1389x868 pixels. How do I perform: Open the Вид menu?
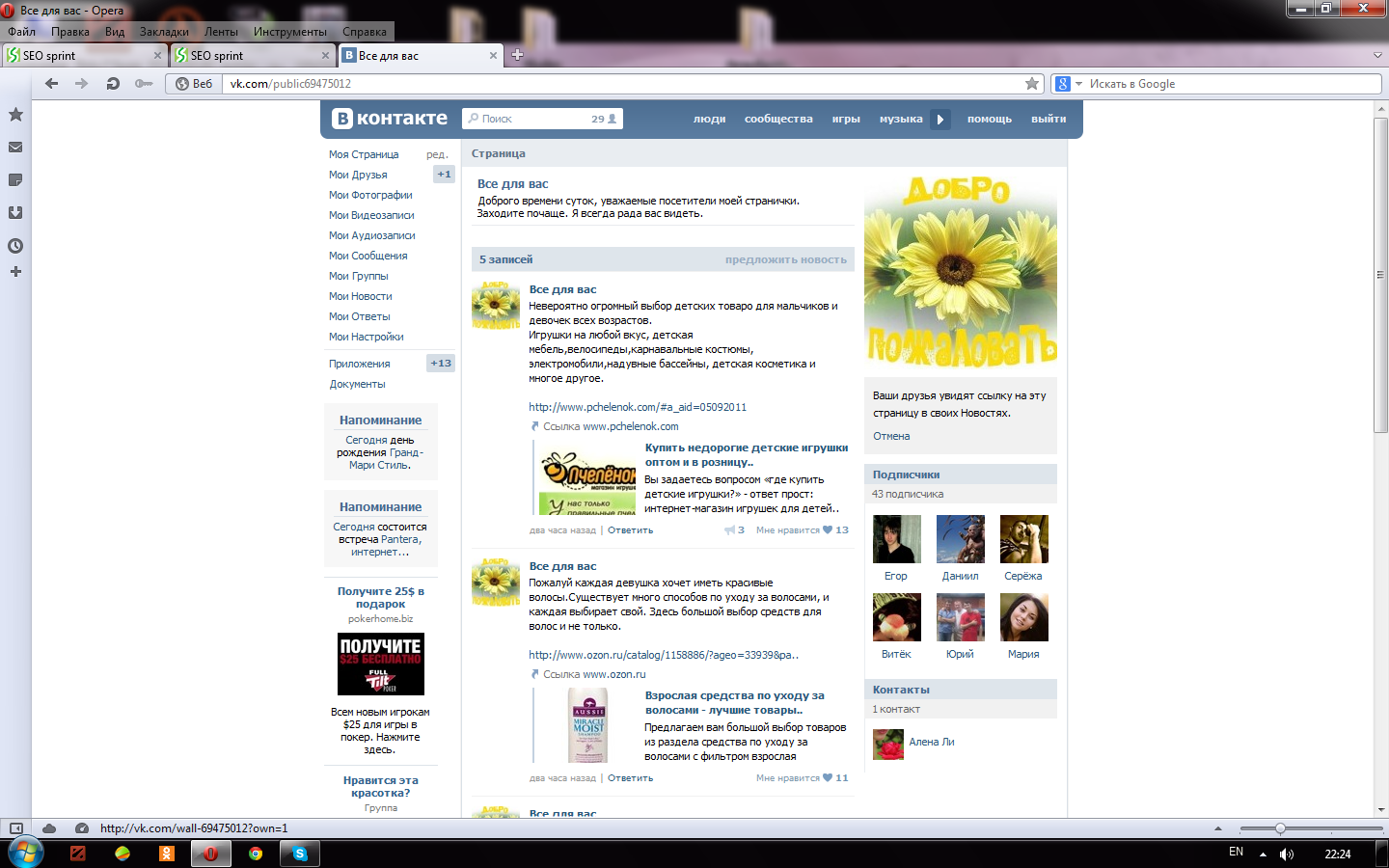coord(115,32)
